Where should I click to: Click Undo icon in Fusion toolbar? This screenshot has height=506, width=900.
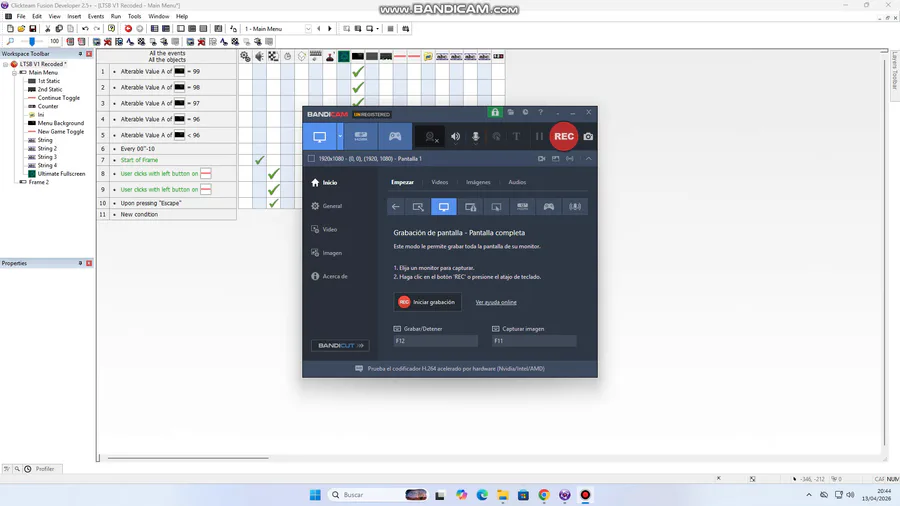85,29
